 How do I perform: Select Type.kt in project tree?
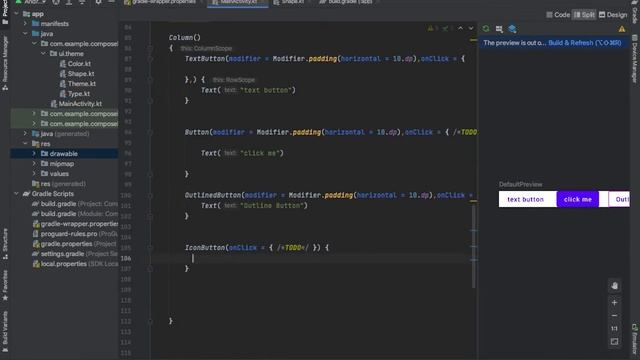point(79,93)
